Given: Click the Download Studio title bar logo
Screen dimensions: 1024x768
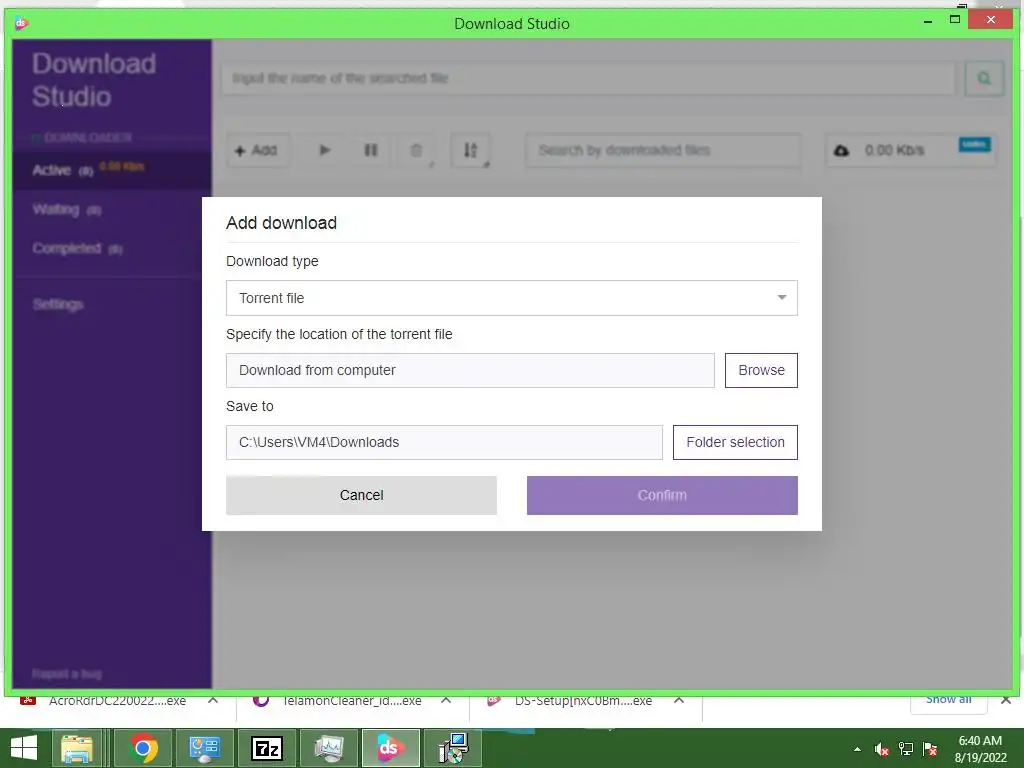Looking at the screenshot, I should pyautogui.click(x=21, y=24).
